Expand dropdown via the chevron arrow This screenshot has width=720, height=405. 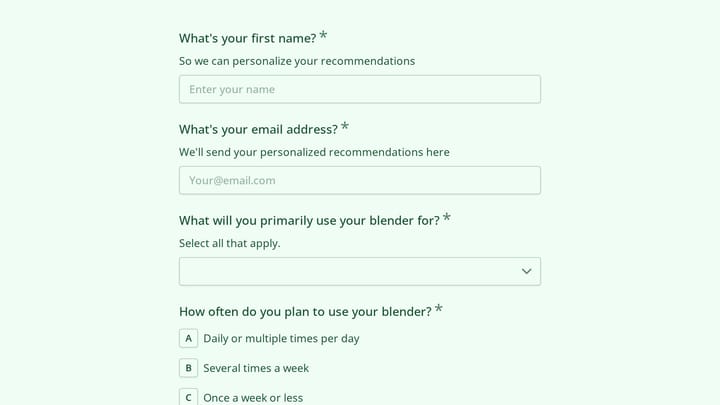coord(526,271)
